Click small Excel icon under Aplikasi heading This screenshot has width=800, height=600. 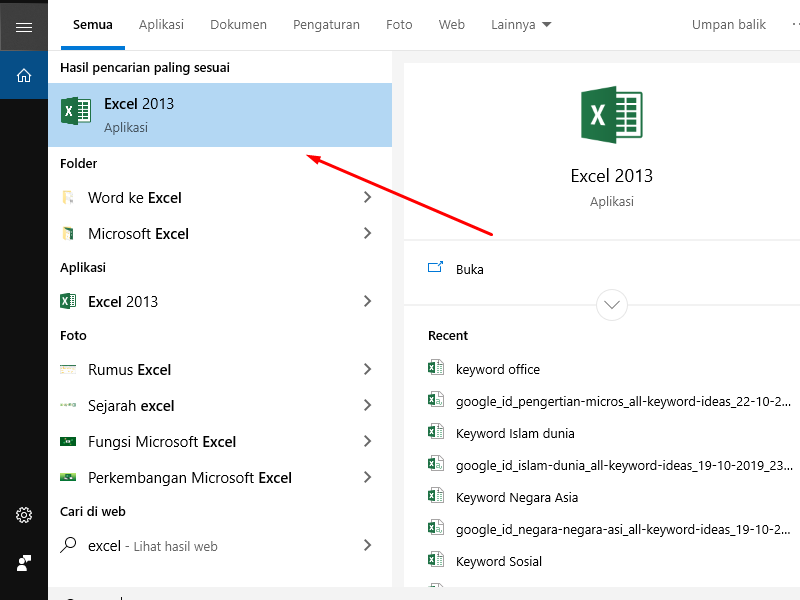[68, 301]
